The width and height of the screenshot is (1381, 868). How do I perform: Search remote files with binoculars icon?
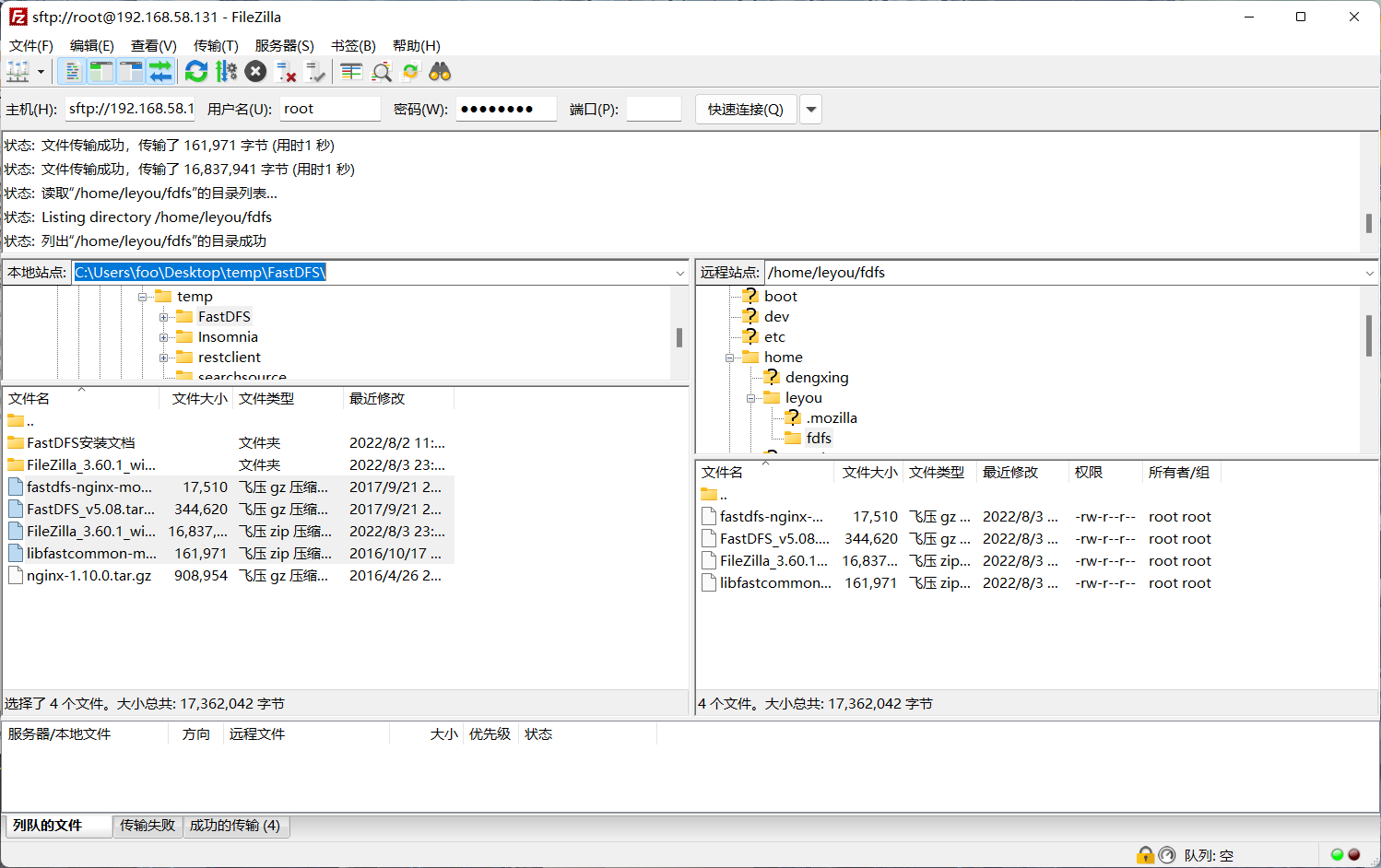point(440,72)
